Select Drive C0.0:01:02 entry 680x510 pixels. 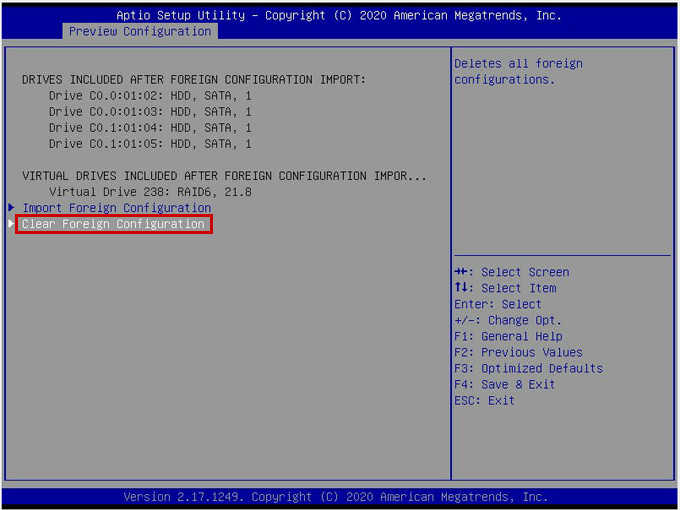tap(149, 96)
